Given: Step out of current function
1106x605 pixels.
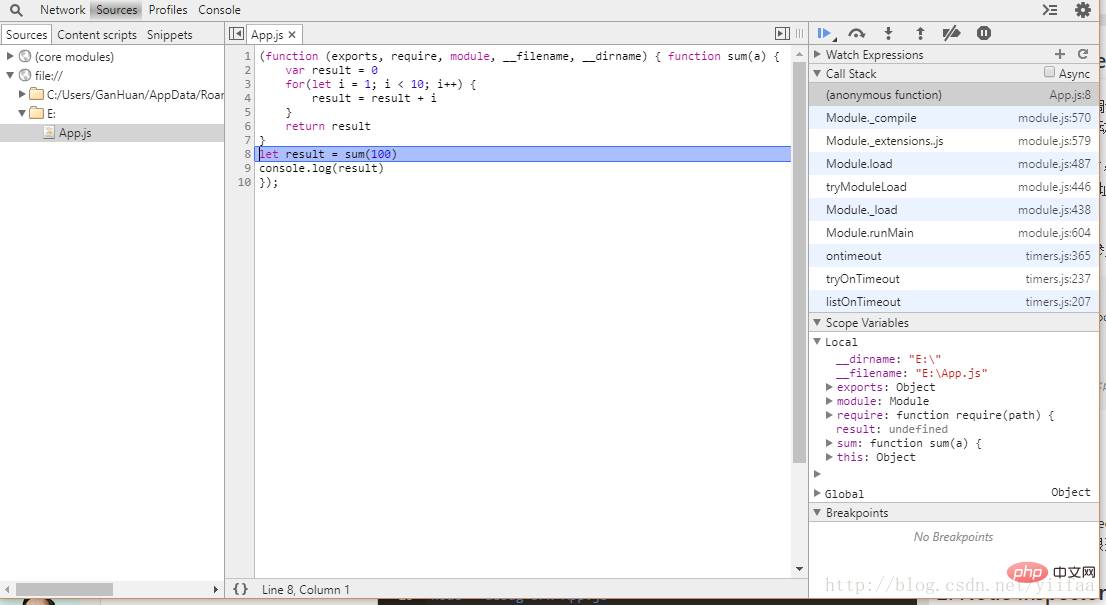Looking at the screenshot, I should (x=920, y=33).
